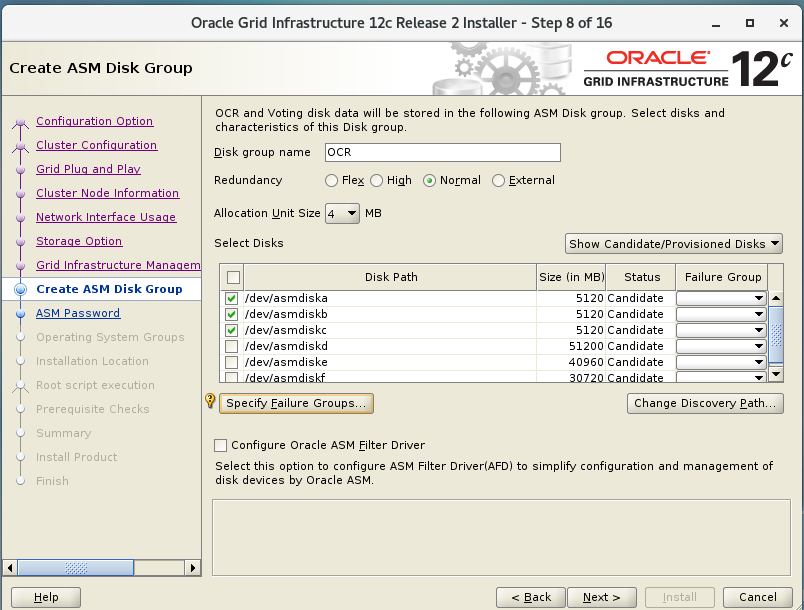Click the Back button

point(531,597)
